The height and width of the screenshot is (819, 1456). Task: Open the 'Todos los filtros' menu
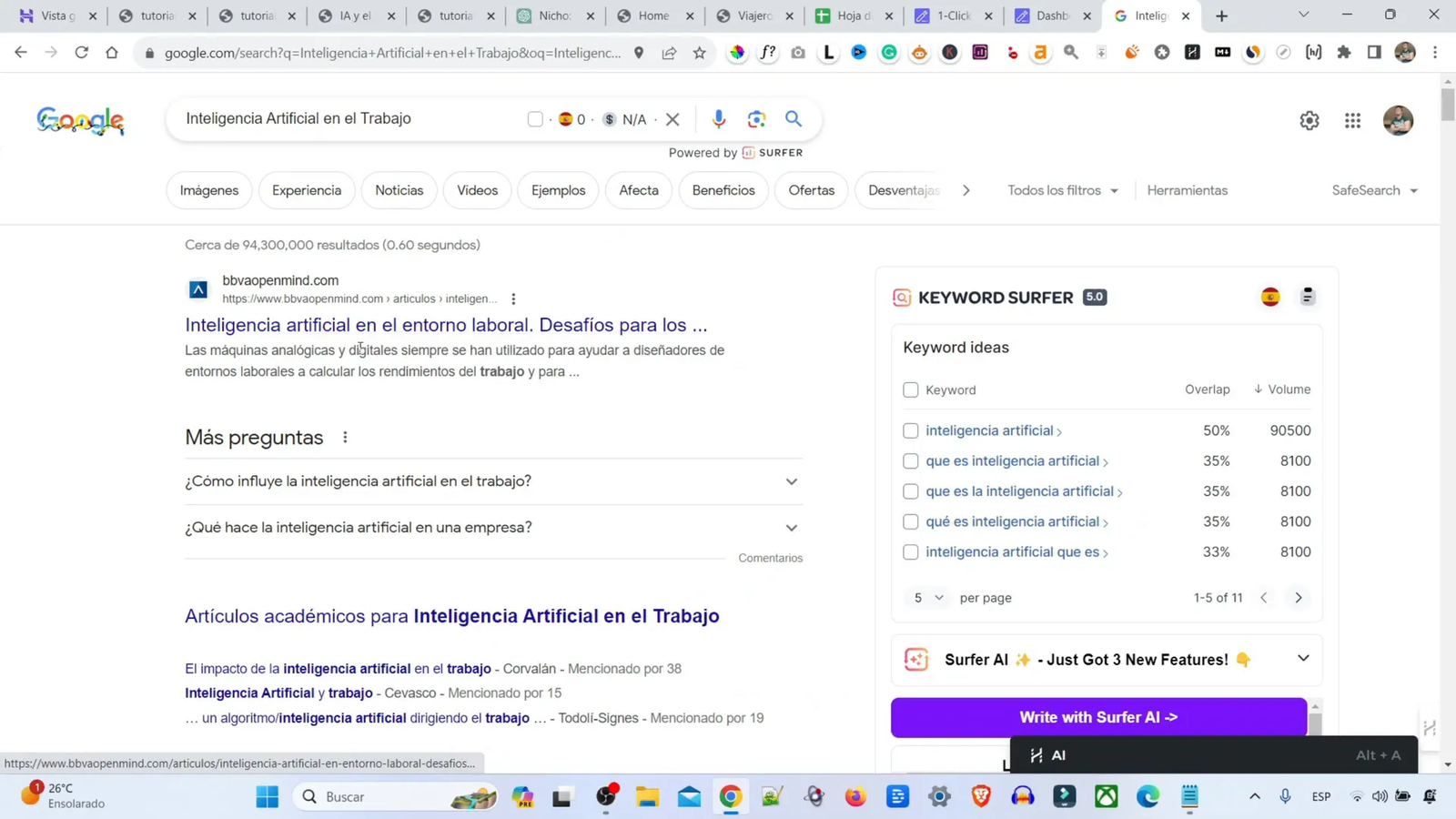point(1062,190)
